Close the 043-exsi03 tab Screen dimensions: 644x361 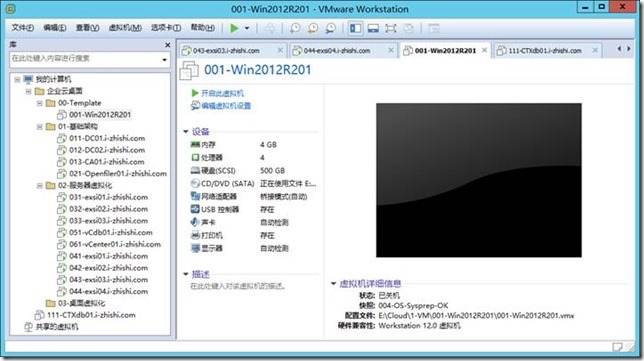point(280,50)
